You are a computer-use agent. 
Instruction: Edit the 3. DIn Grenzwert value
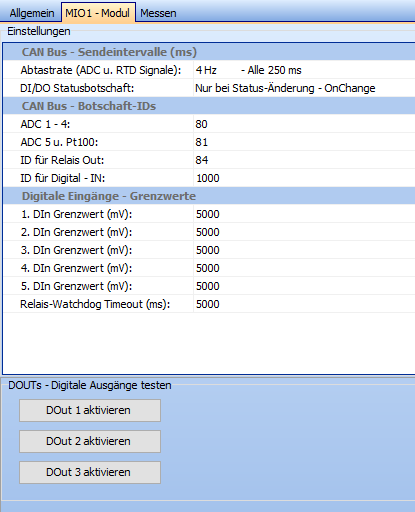[304, 250]
